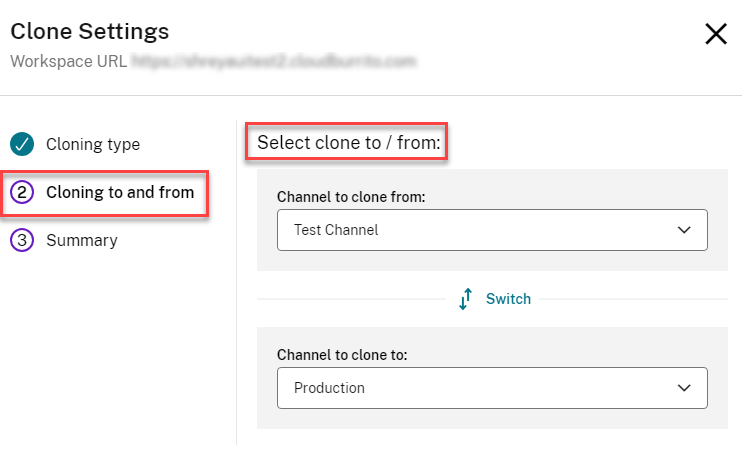Close the Clone Settings dialog
This screenshot has height=454, width=742.
716,35
